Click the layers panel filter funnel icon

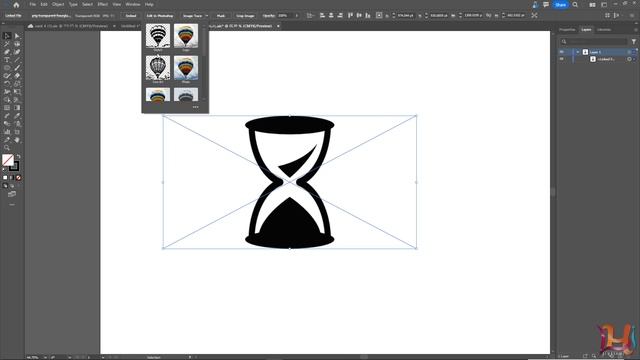point(633,42)
